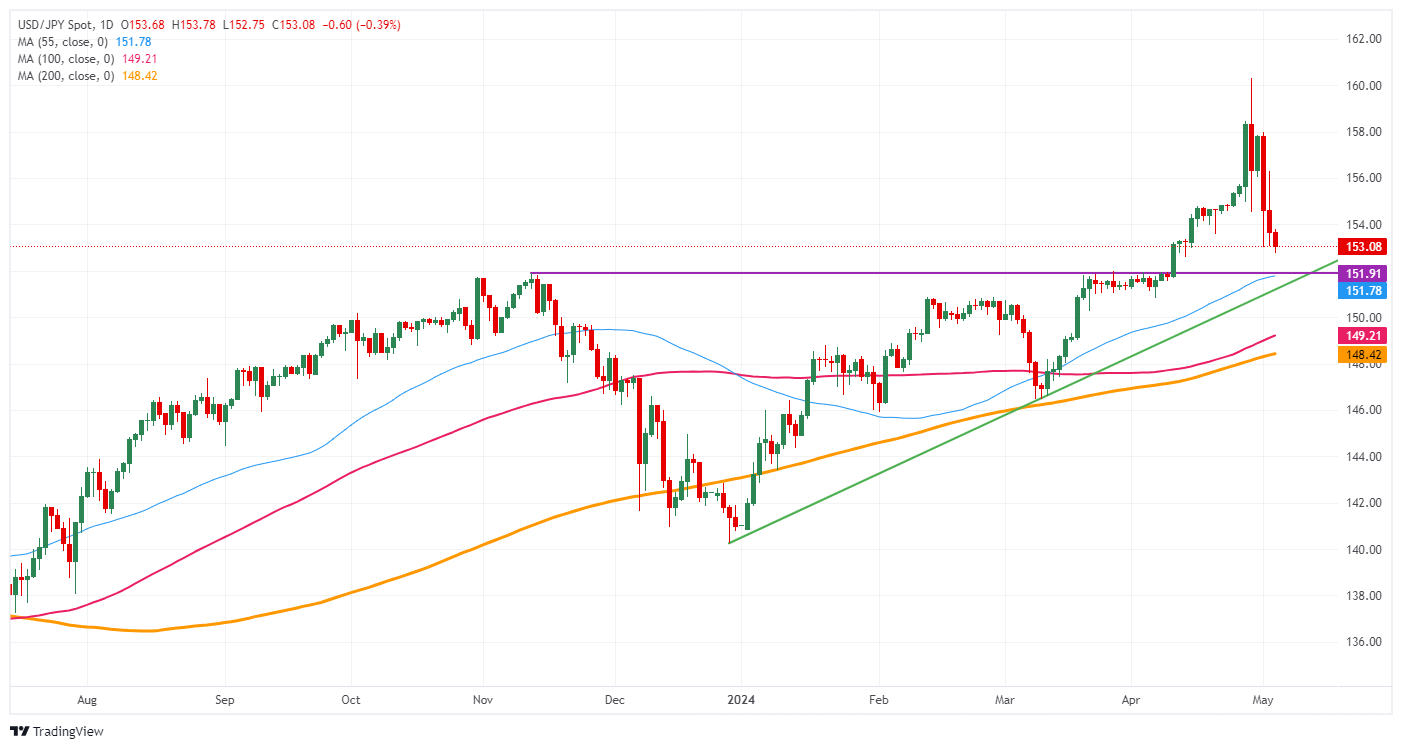Viewport: 1402px width, 749px height.
Task: Select the purple horizontal resistance line
Action: tap(800, 273)
